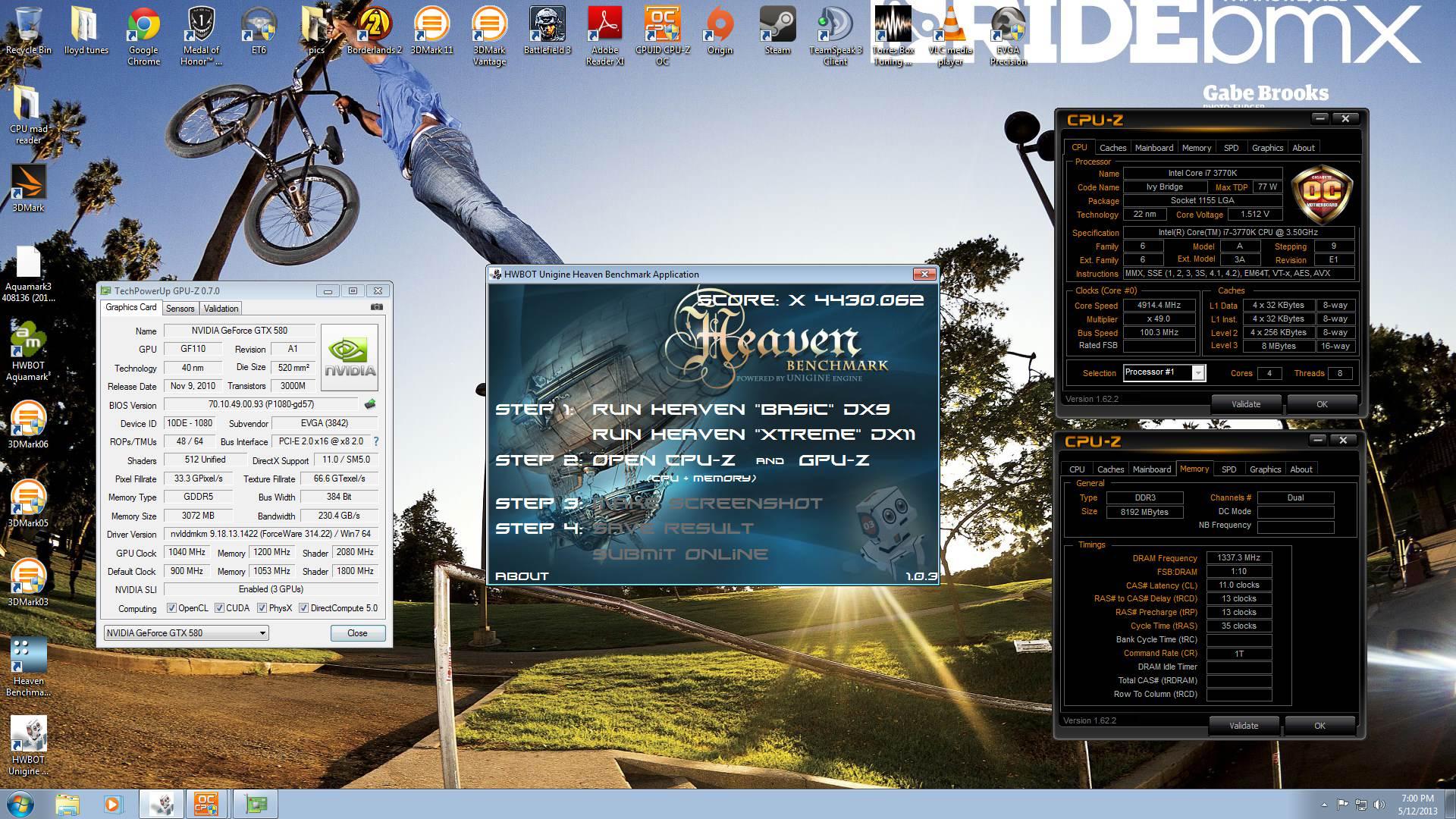Image resolution: width=1456 pixels, height=819 pixels.
Task: Click Submit Online in the Heaven app
Action: click(x=680, y=554)
